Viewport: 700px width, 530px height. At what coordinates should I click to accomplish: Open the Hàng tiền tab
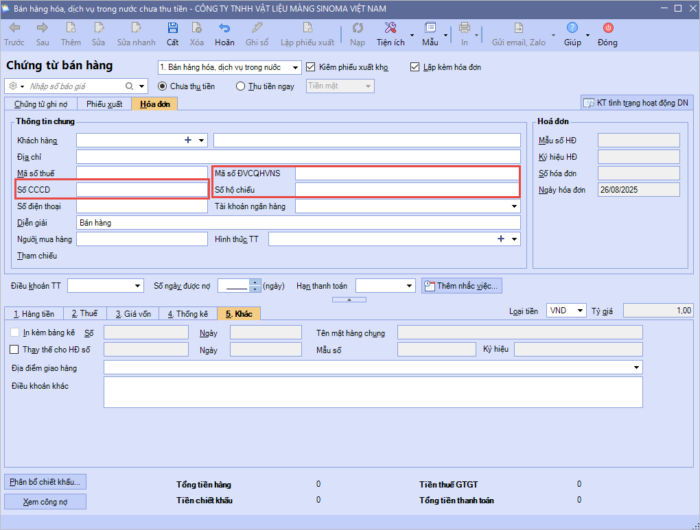pyautogui.click(x=33, y=313)
